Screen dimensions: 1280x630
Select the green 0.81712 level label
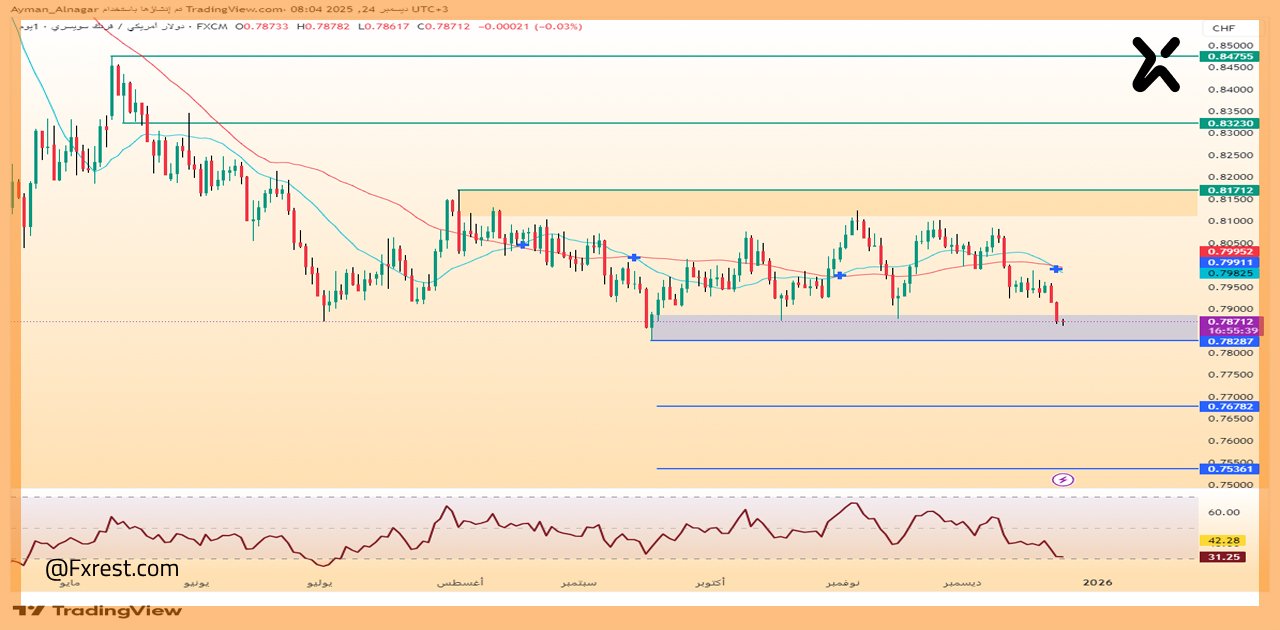tap(1231, 190)
